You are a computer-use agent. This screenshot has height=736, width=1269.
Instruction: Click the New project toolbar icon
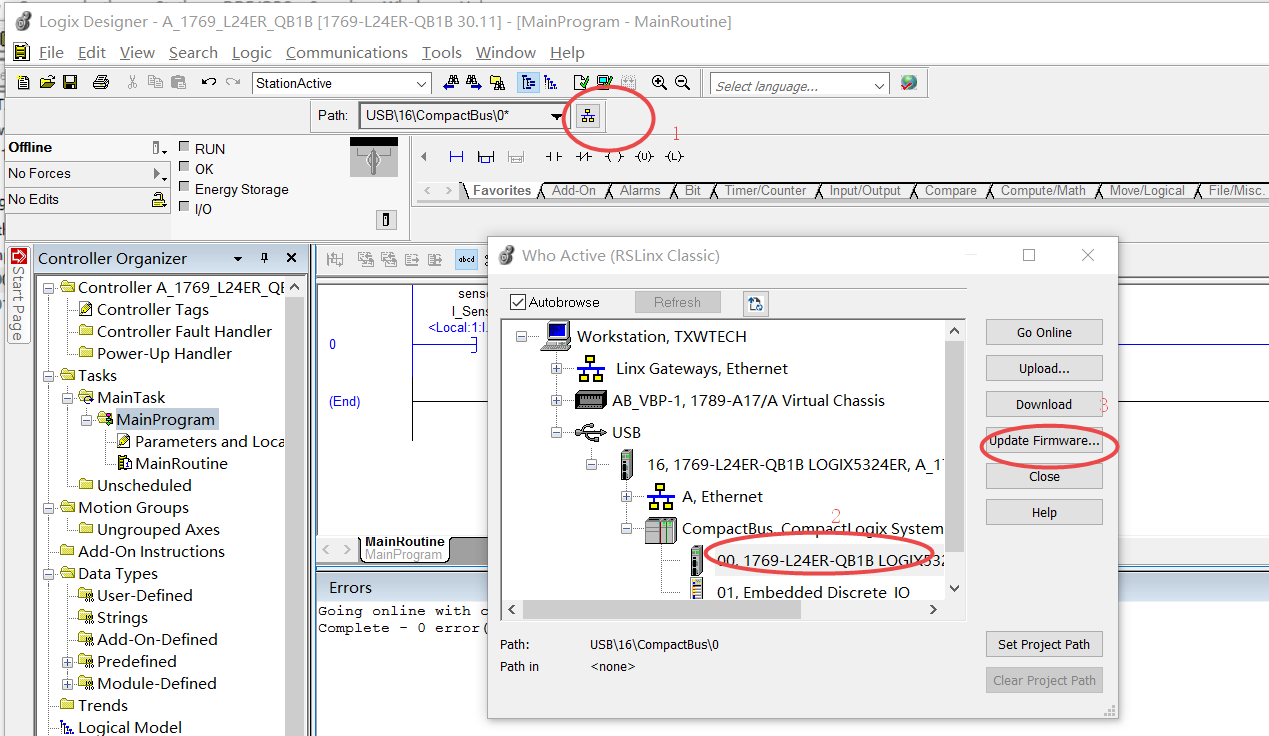click(23, 83)
